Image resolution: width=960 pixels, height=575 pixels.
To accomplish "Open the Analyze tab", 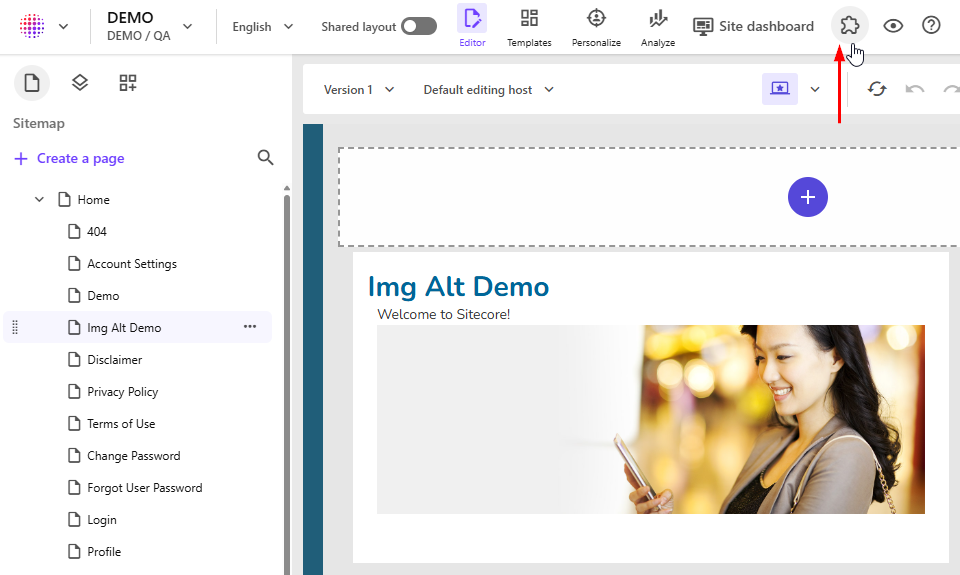I will click(658, 26).
